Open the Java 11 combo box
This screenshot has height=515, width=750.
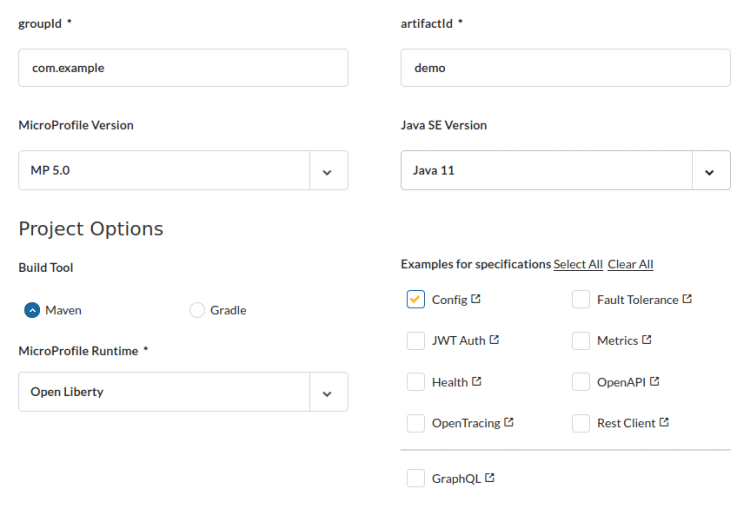tap(565, 170)
